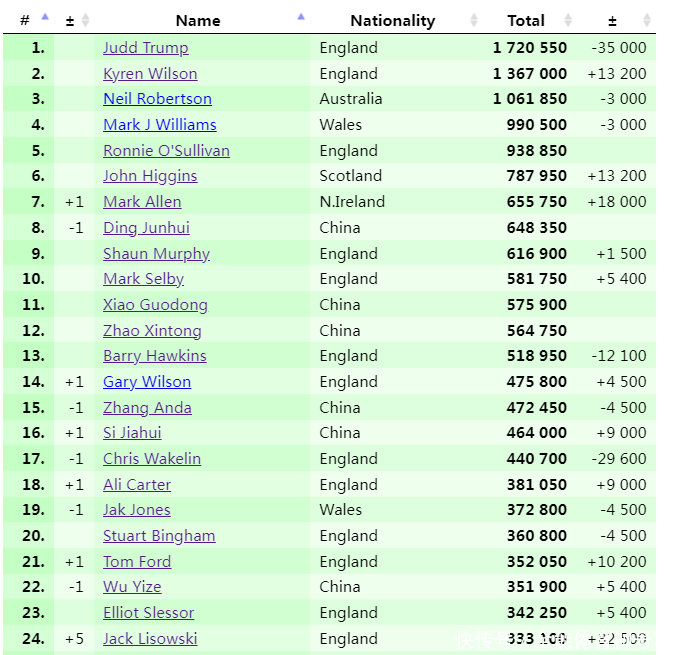View Zhao Xintong's player page

pyautogui.click(x=152, y=331)
